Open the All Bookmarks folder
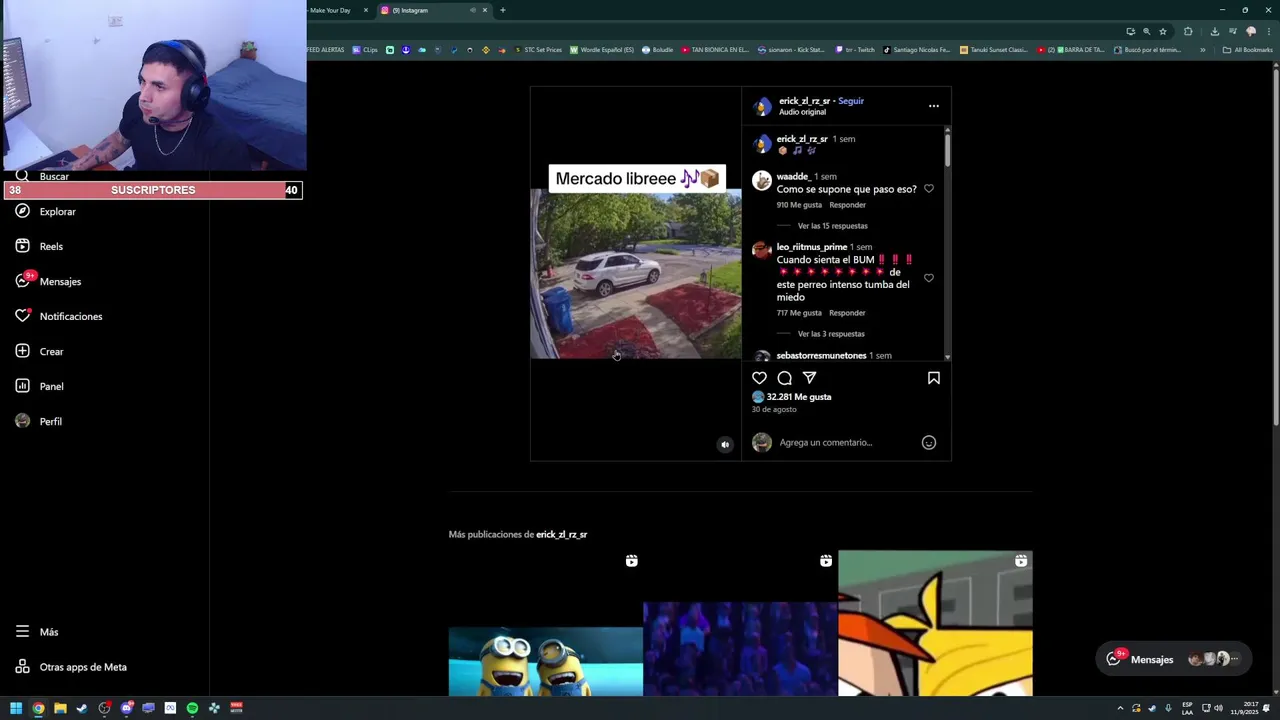This screenshot has width=1280, height=720. [x=1247, y=50]
